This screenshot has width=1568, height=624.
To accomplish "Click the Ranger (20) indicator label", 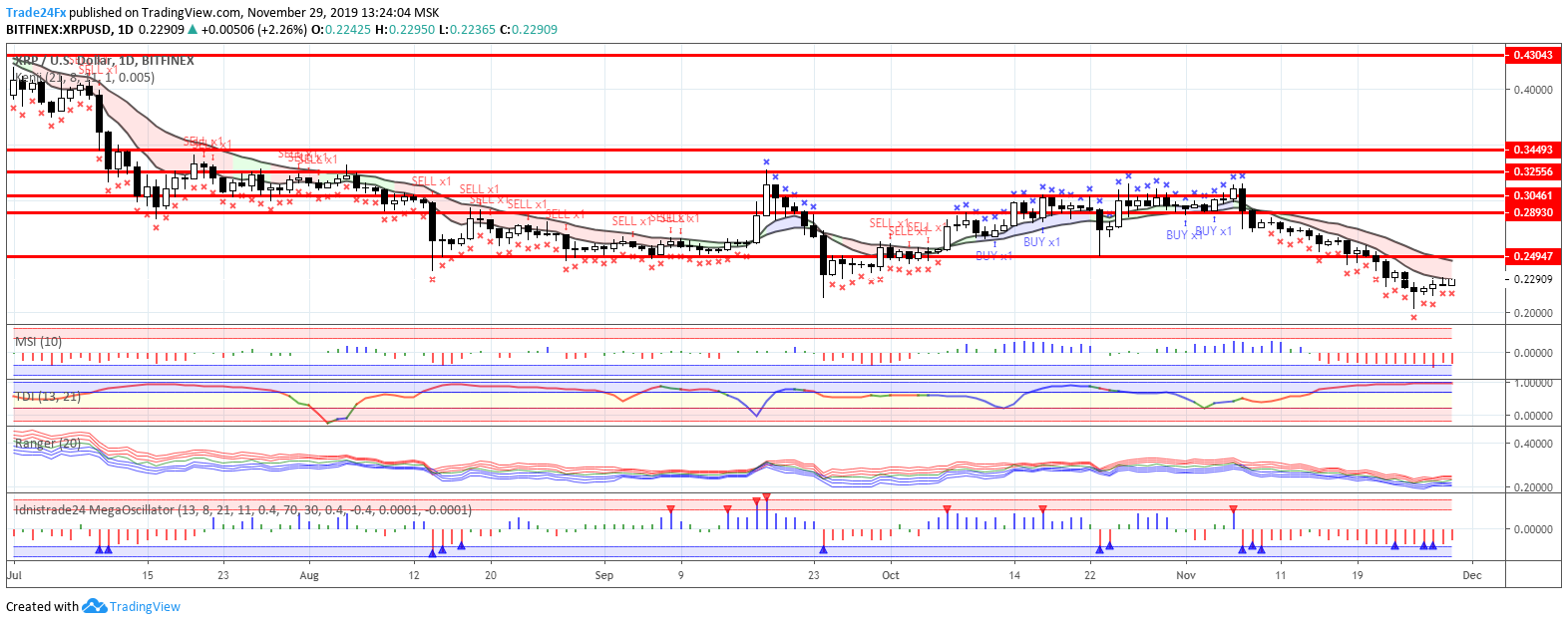I will coord(47,443).
